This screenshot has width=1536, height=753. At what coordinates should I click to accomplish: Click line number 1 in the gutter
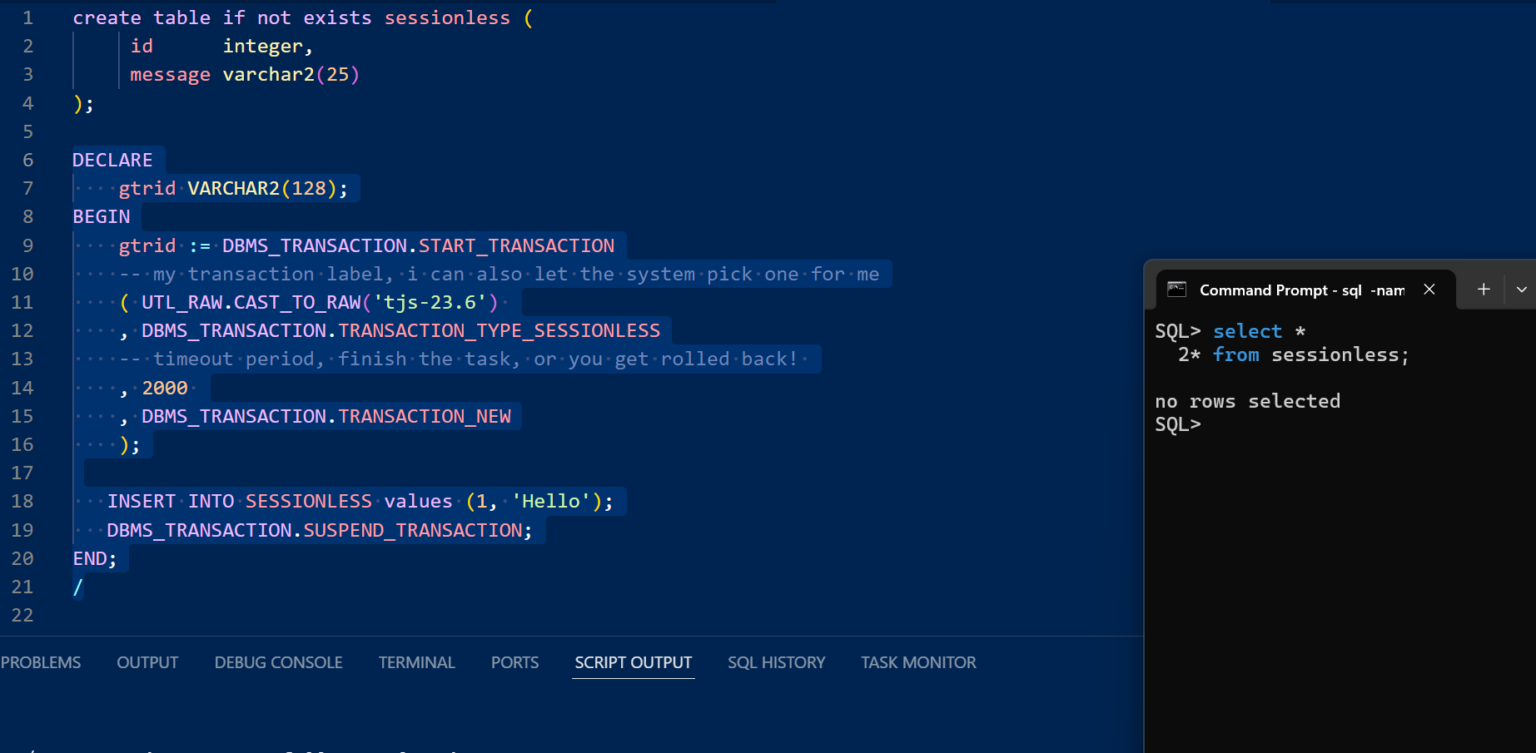28,18
